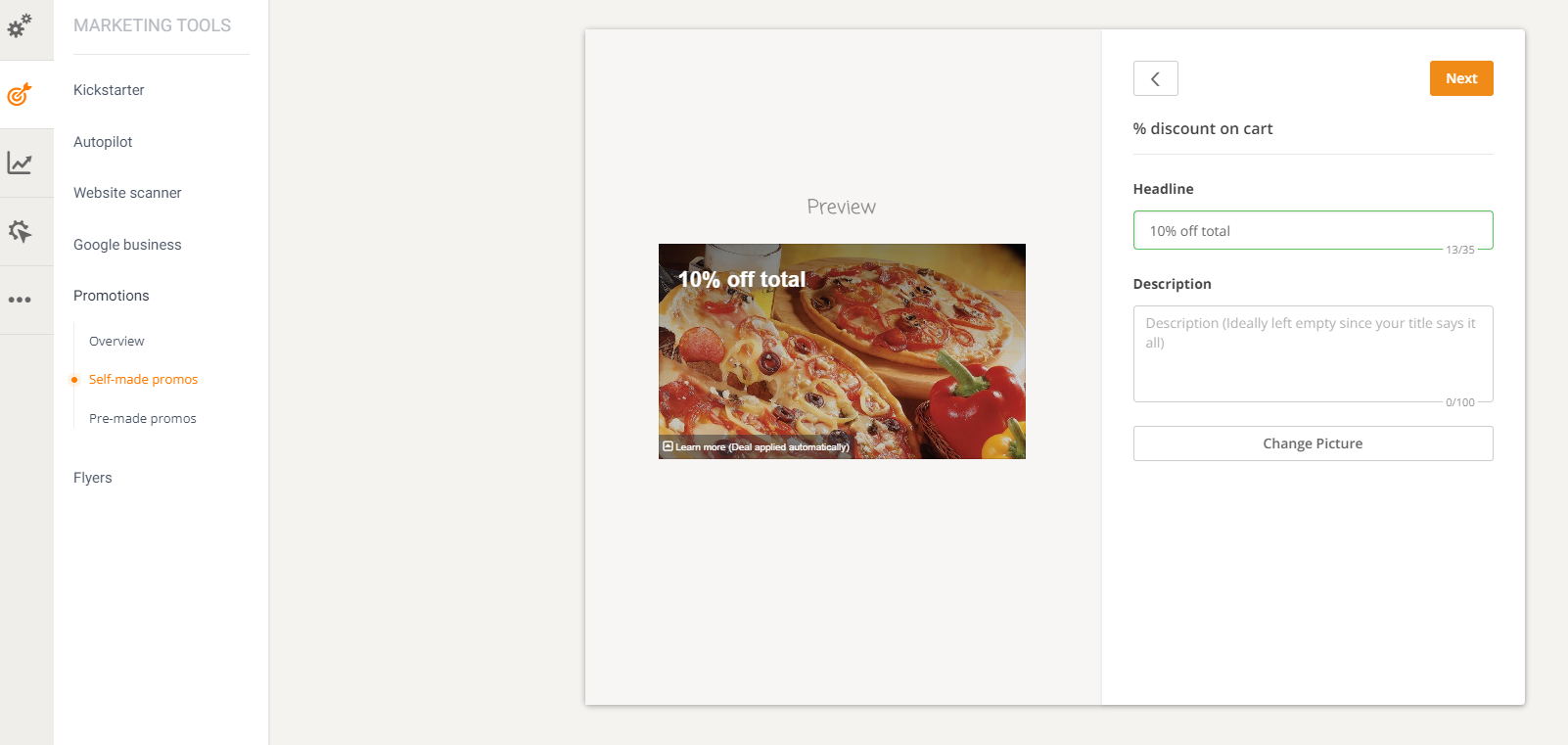Click the Change Picture button
This screenshot has width=1568, height=745.
tap(1312, 443)
